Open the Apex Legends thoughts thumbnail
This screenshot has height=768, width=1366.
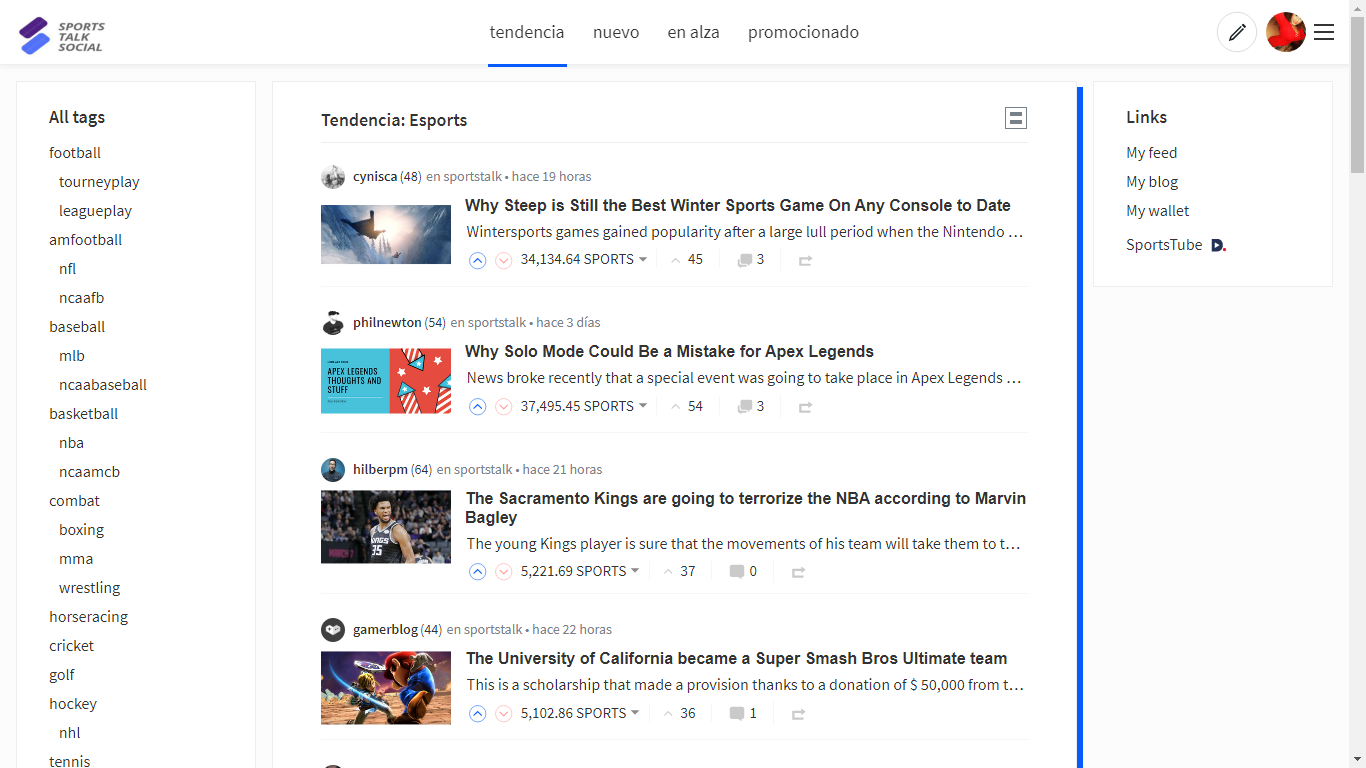tap(386, 381)
